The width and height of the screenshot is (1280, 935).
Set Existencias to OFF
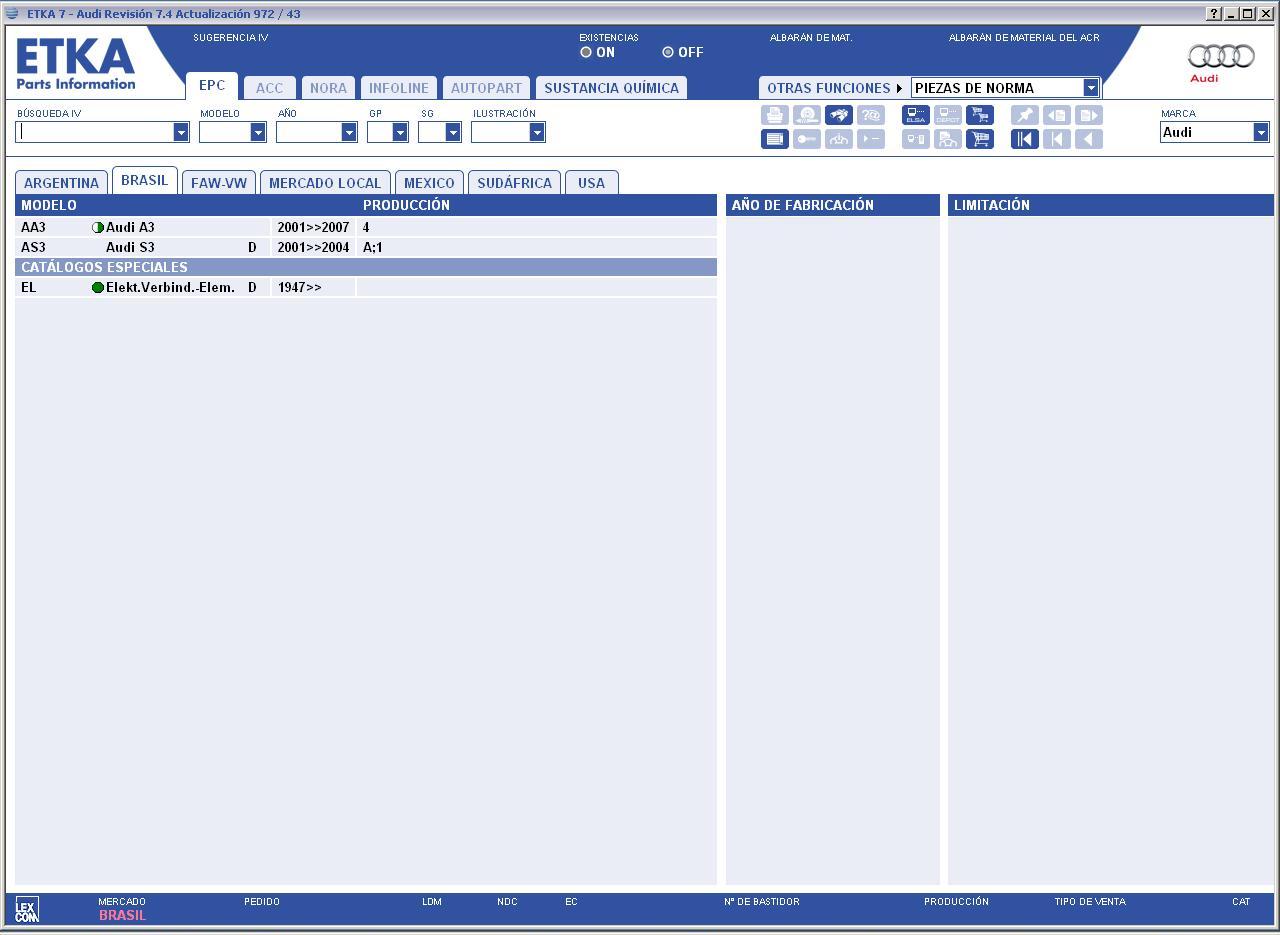click(668, 52)
